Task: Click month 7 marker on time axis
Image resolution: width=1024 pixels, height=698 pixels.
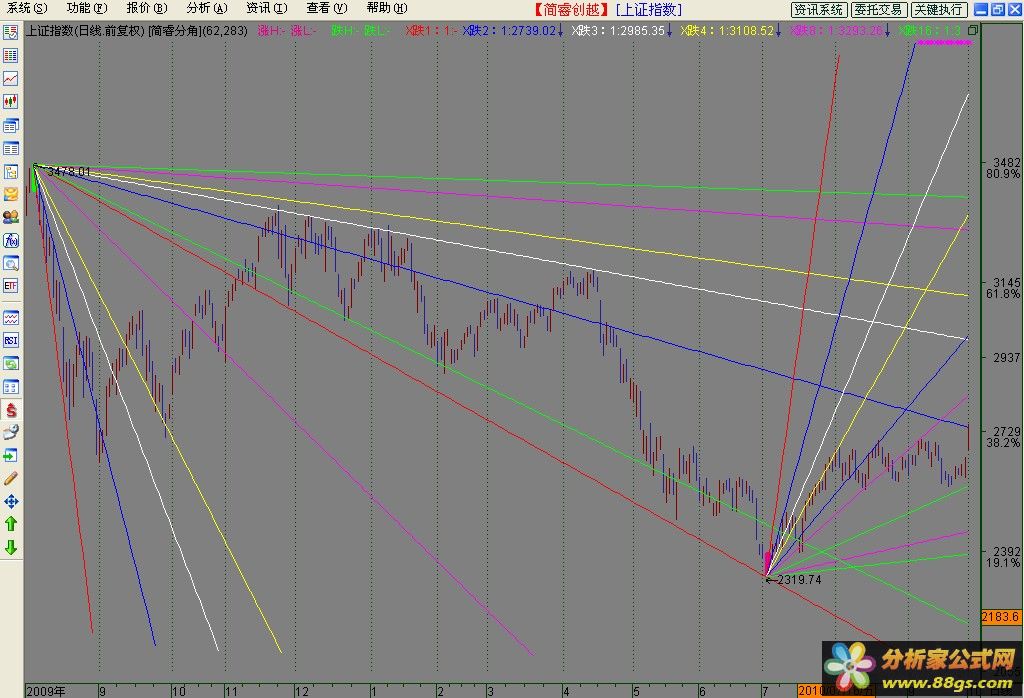Action: point(765,691)
